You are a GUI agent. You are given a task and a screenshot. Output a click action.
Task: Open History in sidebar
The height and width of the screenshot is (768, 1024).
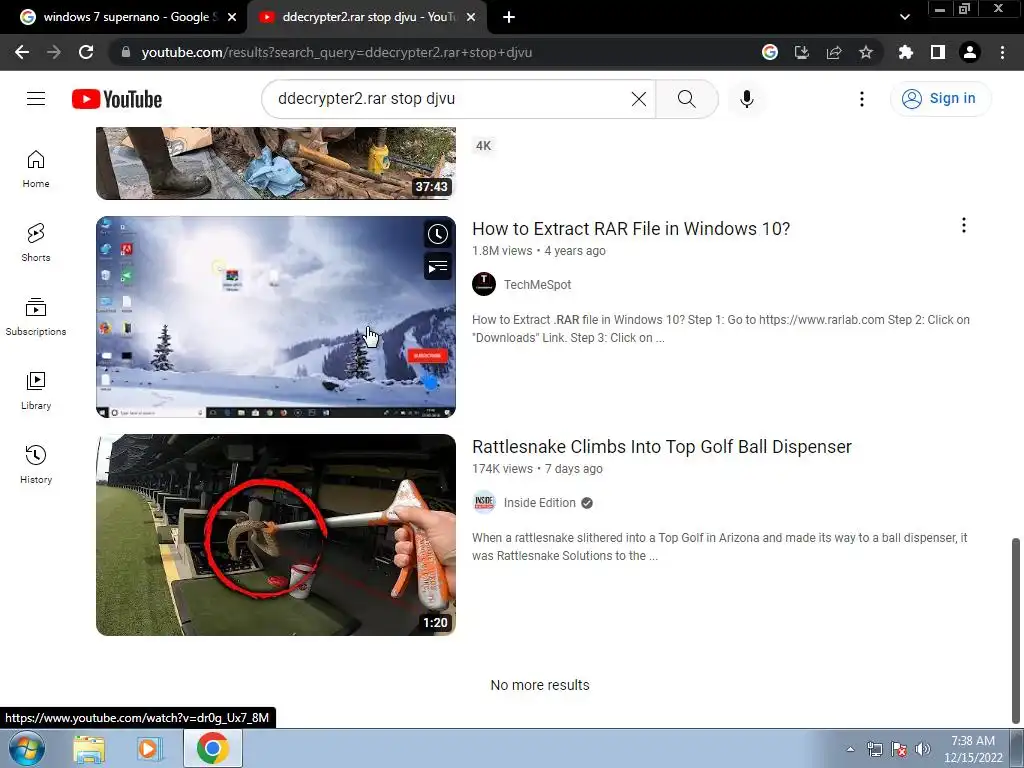[36, 464]
